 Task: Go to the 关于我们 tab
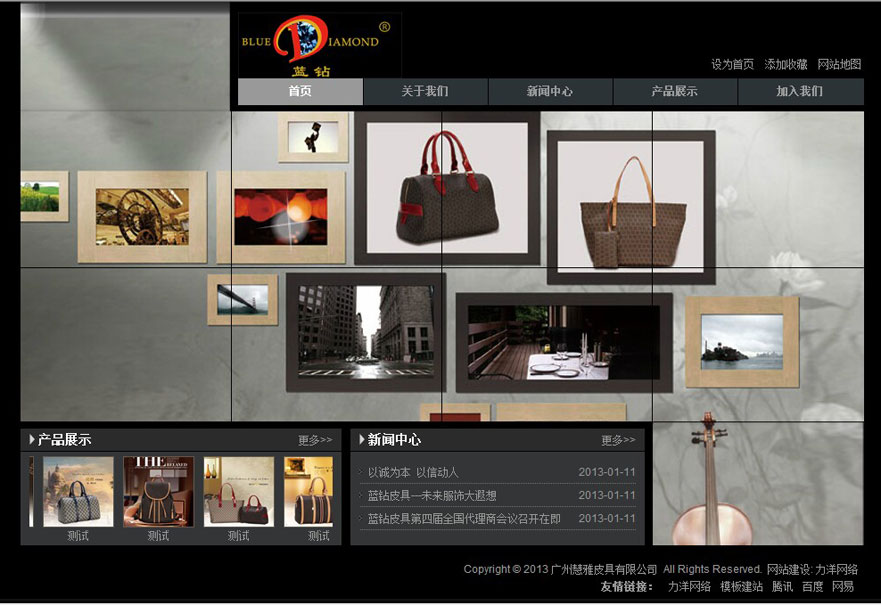click(x=425, y=92)
